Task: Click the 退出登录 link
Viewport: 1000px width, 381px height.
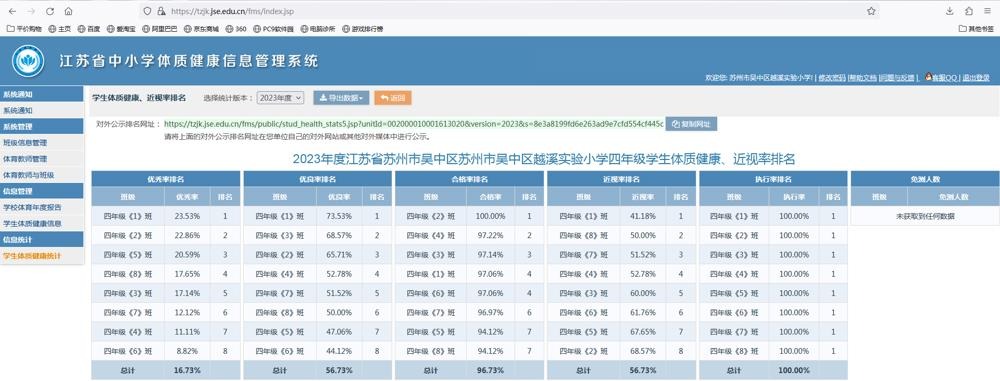Action: [976, 78]
